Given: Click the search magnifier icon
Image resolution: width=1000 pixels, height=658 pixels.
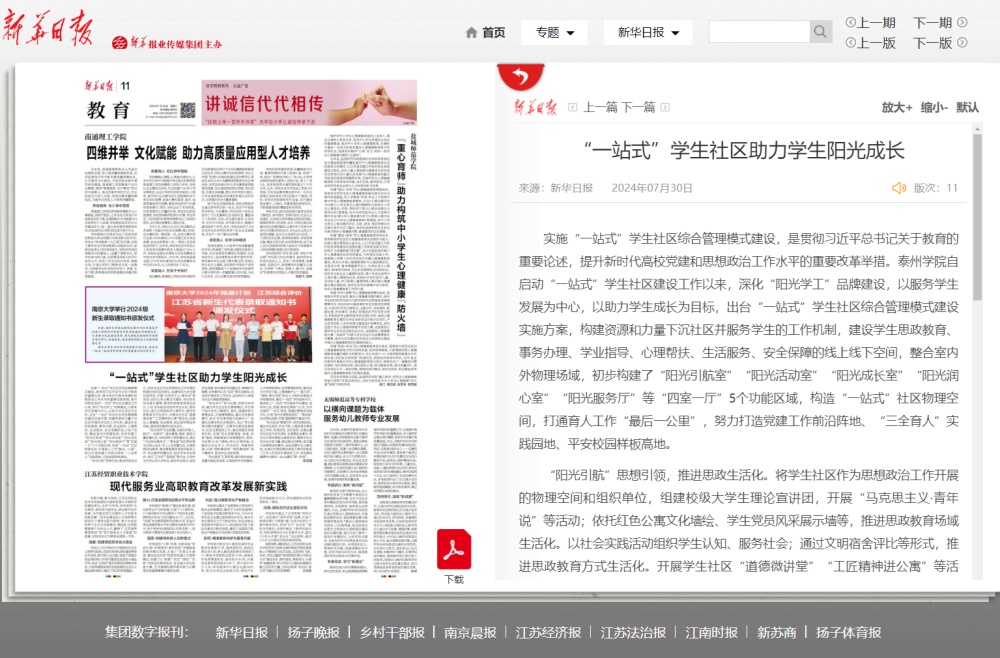Looking at the screenshot, I should click(820, 32).
